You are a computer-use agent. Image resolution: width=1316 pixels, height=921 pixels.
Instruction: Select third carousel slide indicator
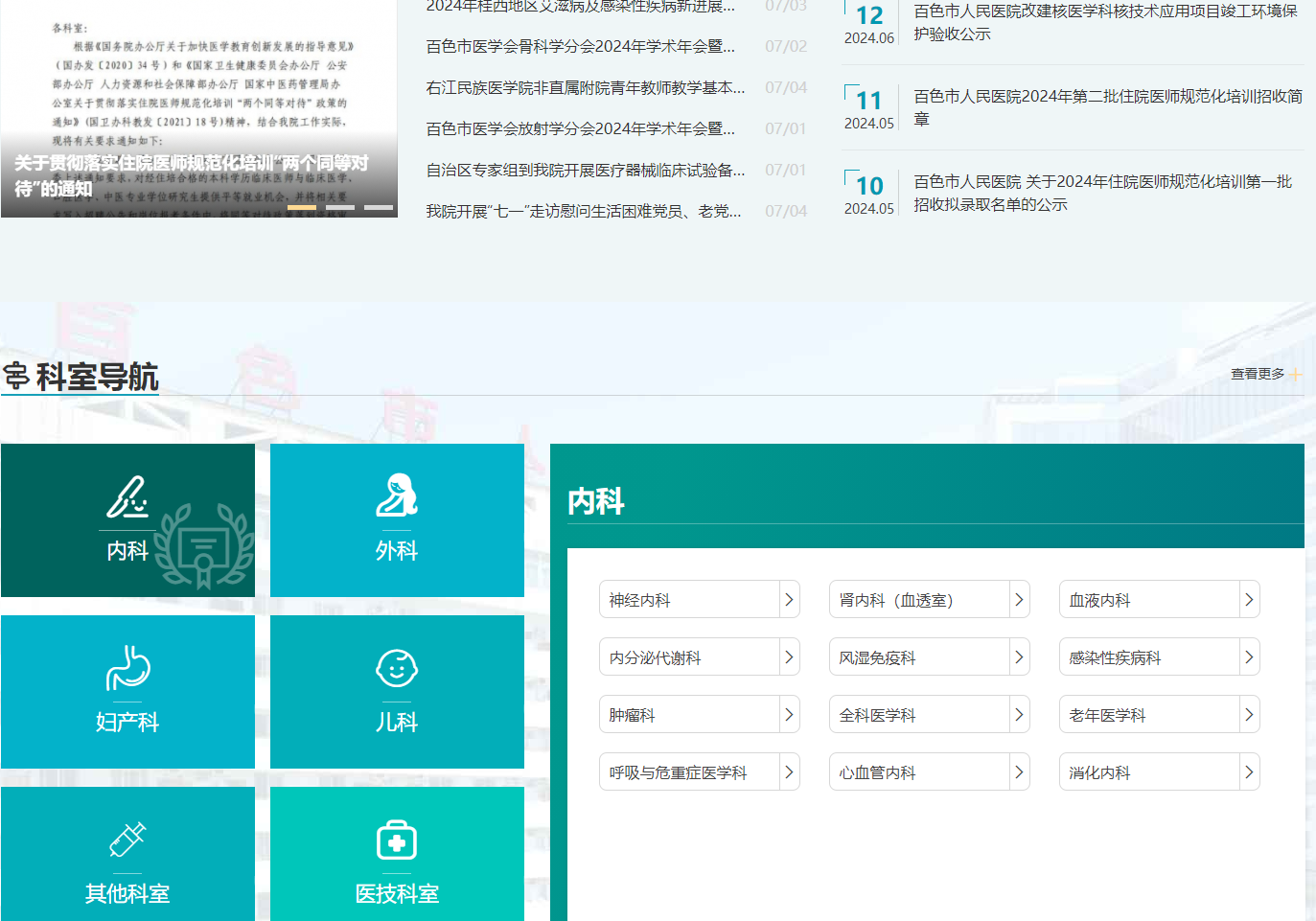click(379, 207)
